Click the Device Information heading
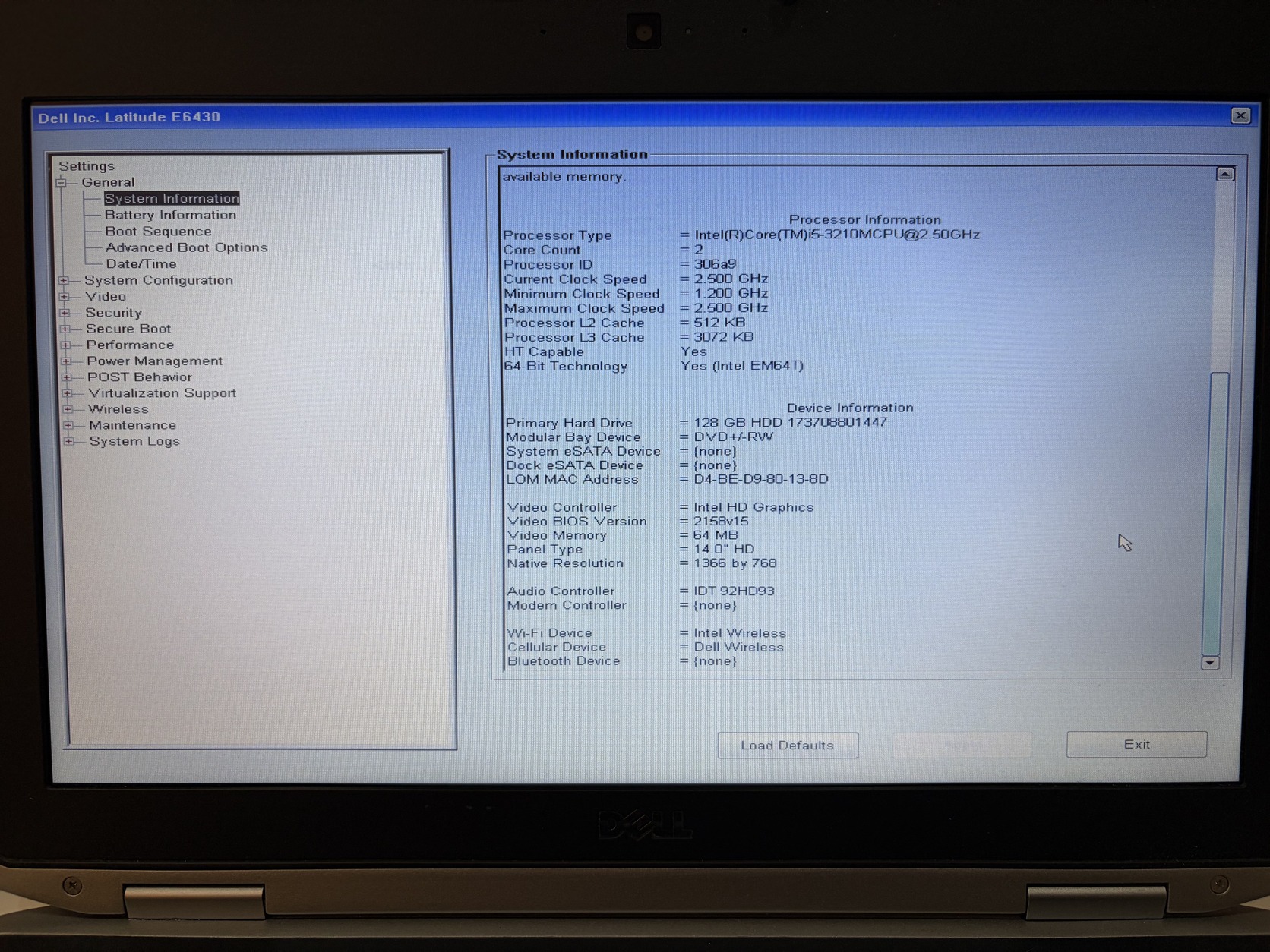This screenshot has height=952, width=1270. (x=850, y=408)
